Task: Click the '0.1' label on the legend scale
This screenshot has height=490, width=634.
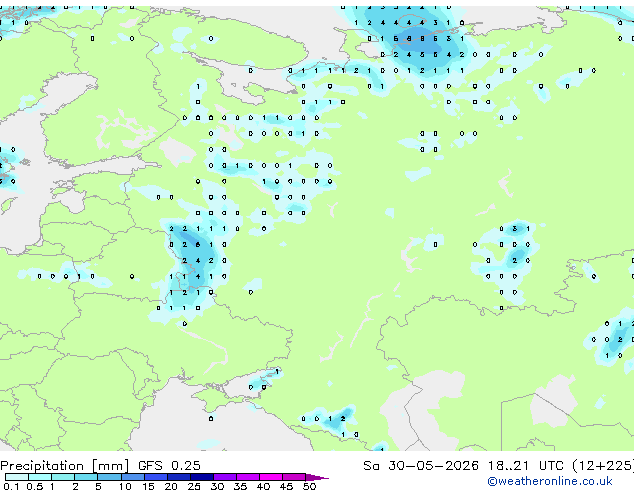Action: [11, 486]
